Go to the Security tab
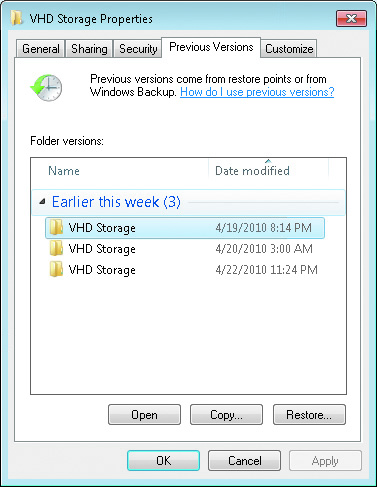Viewport: 377px width, 487px height. [x=138, y=49]
